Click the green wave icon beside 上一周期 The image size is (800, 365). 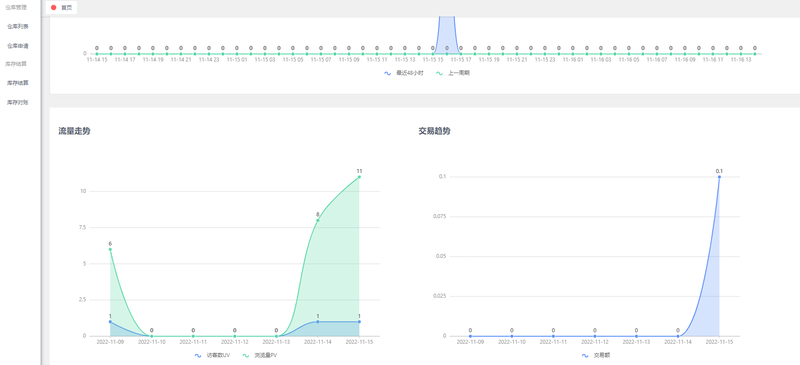click(x=439, y=73)
